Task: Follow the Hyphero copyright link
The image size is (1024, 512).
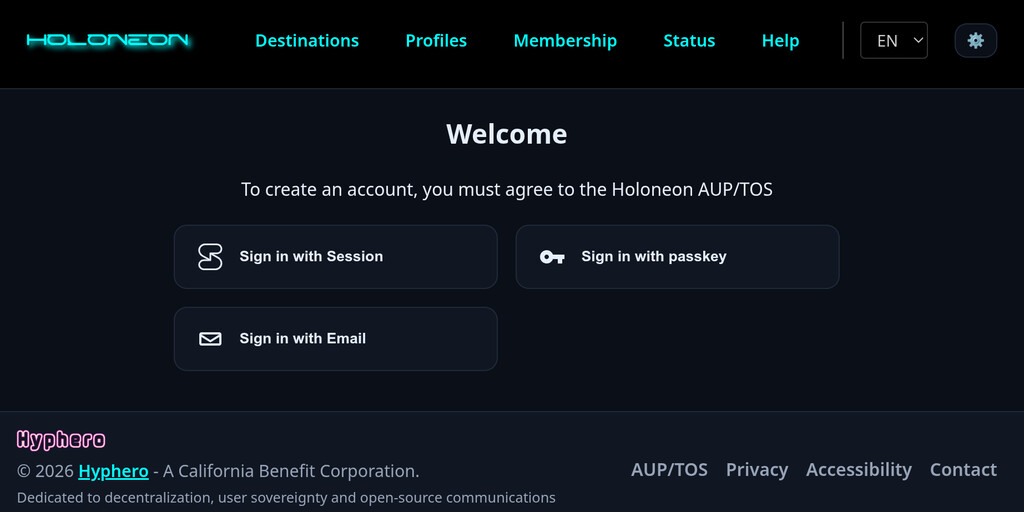Action: [113, 471]
